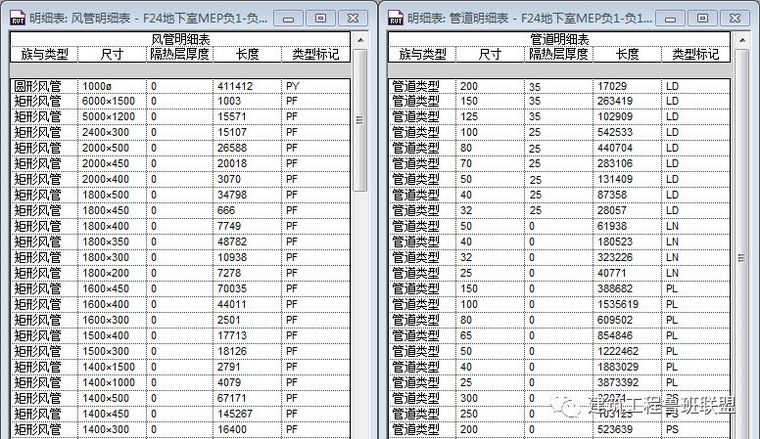Click the pipe length value 131409
This screenshot has width=760, height=439.
(615, 179)
